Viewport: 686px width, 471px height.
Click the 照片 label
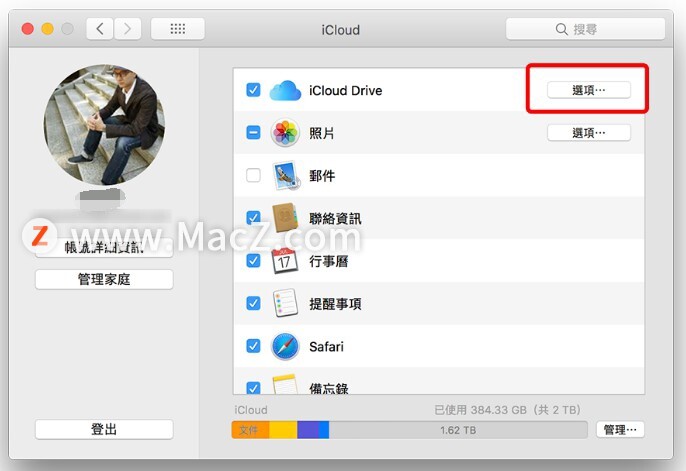pyautogui.click(x=322, y=133)
